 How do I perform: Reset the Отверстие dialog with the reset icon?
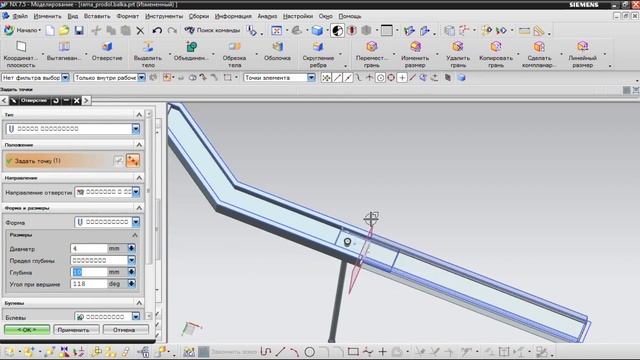56,100
